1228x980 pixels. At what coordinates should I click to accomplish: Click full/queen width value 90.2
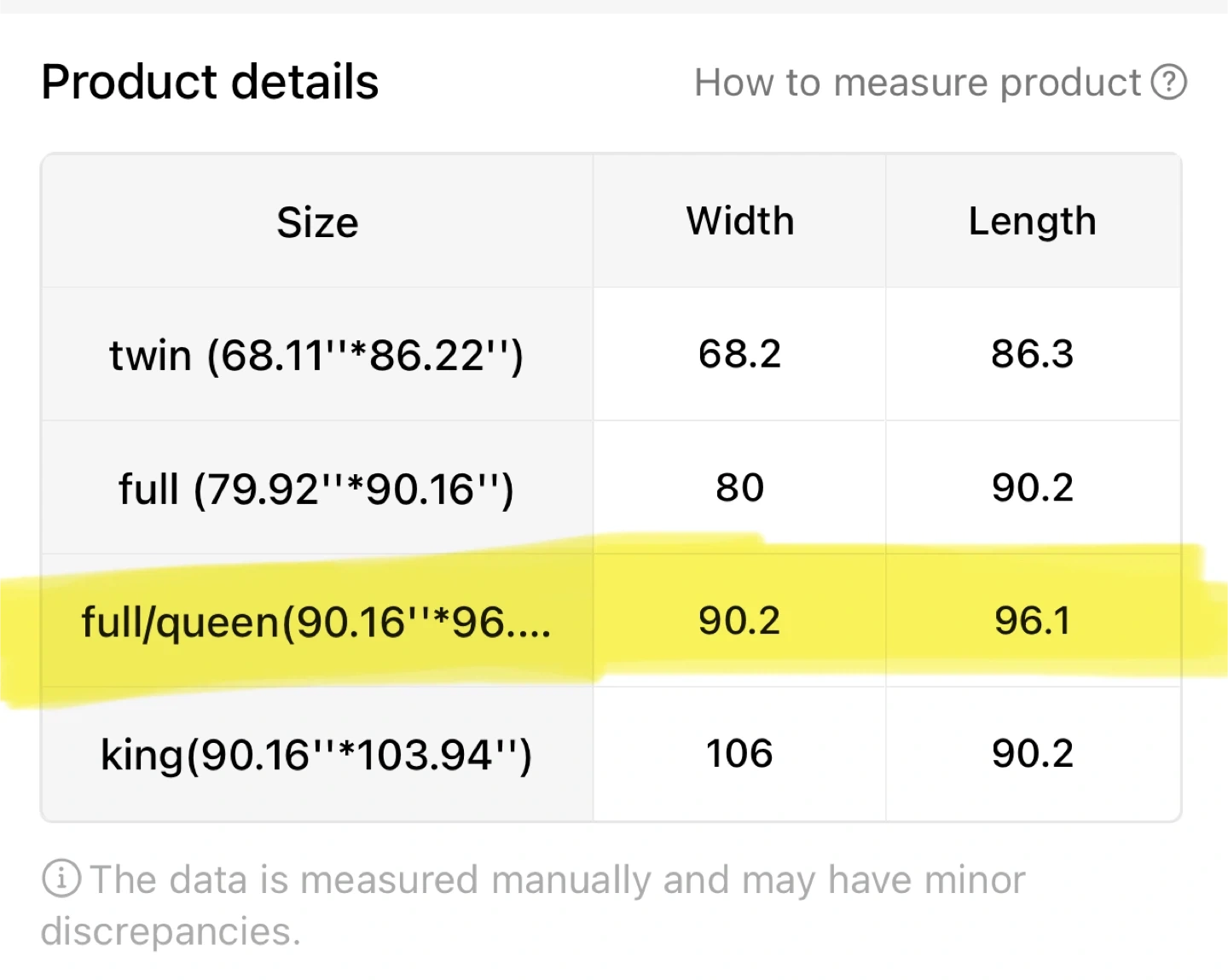tap(739, 621)
